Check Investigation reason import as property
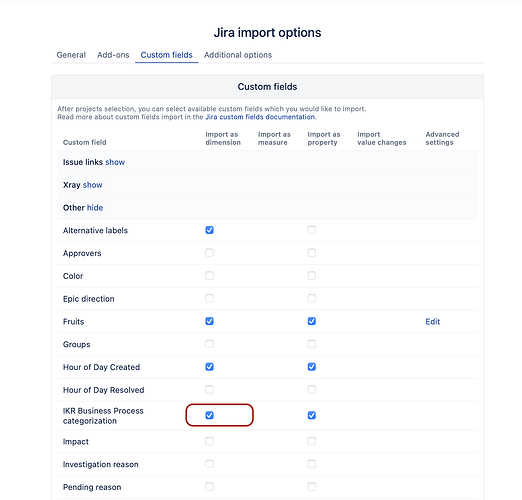522x500 pixels. (x=312, y=464)
